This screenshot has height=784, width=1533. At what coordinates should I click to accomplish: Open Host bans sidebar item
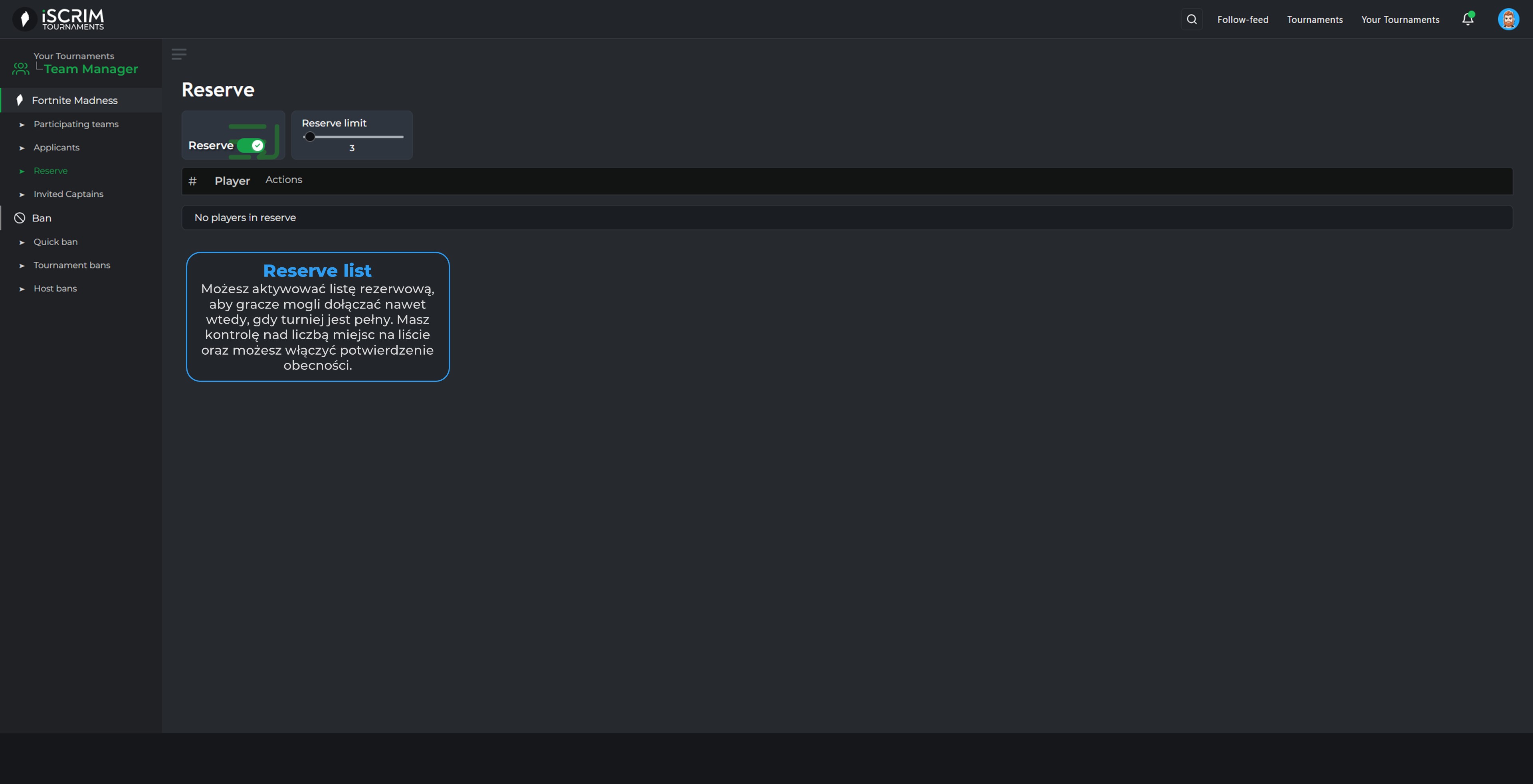point(55,288)
